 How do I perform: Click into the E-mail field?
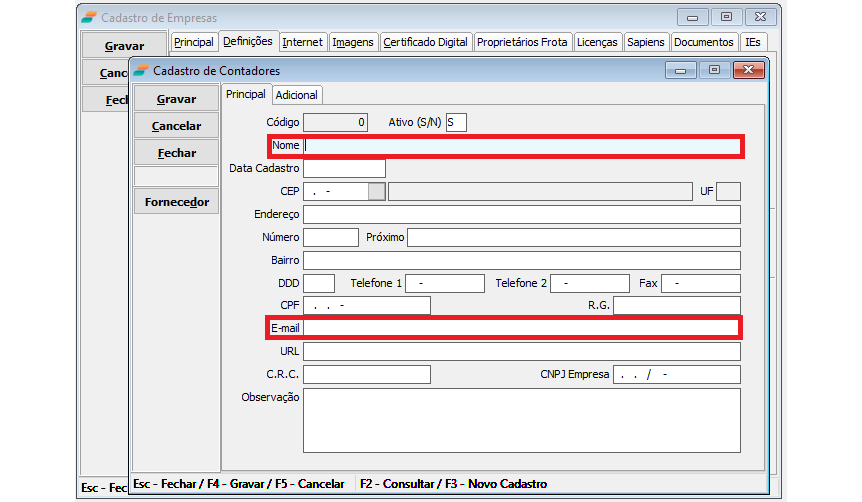click(x=521, y=328)
